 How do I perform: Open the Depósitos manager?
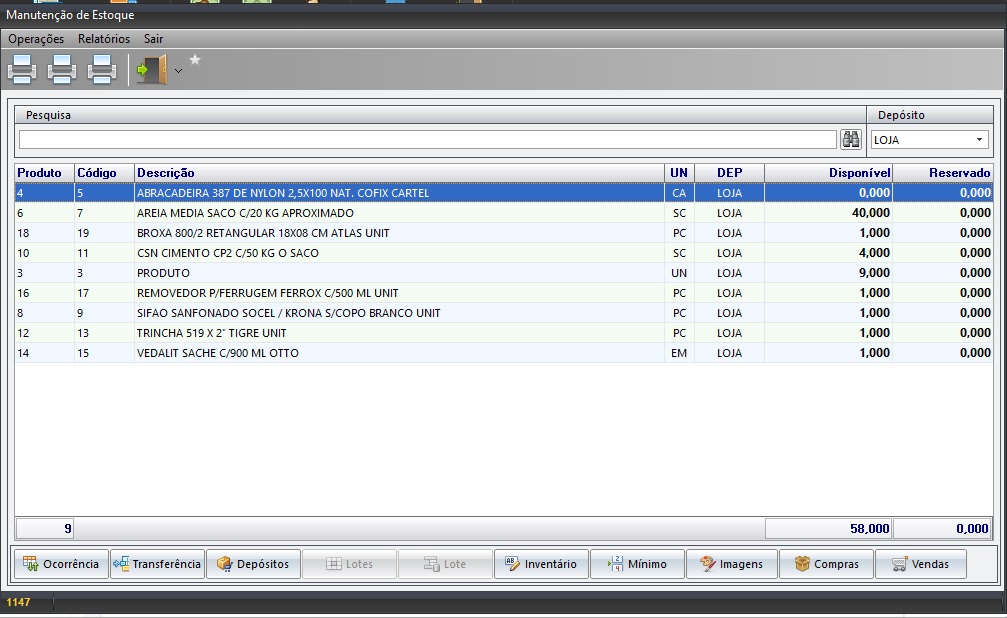pos(253,564)
